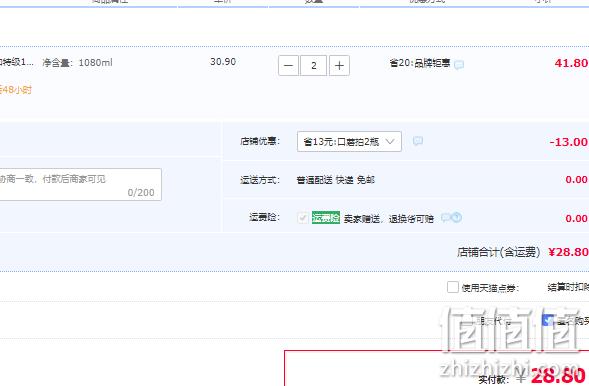The image size is (589, 386).
Task: Select the 店铺合计(含运费) label
Action: 498,252
